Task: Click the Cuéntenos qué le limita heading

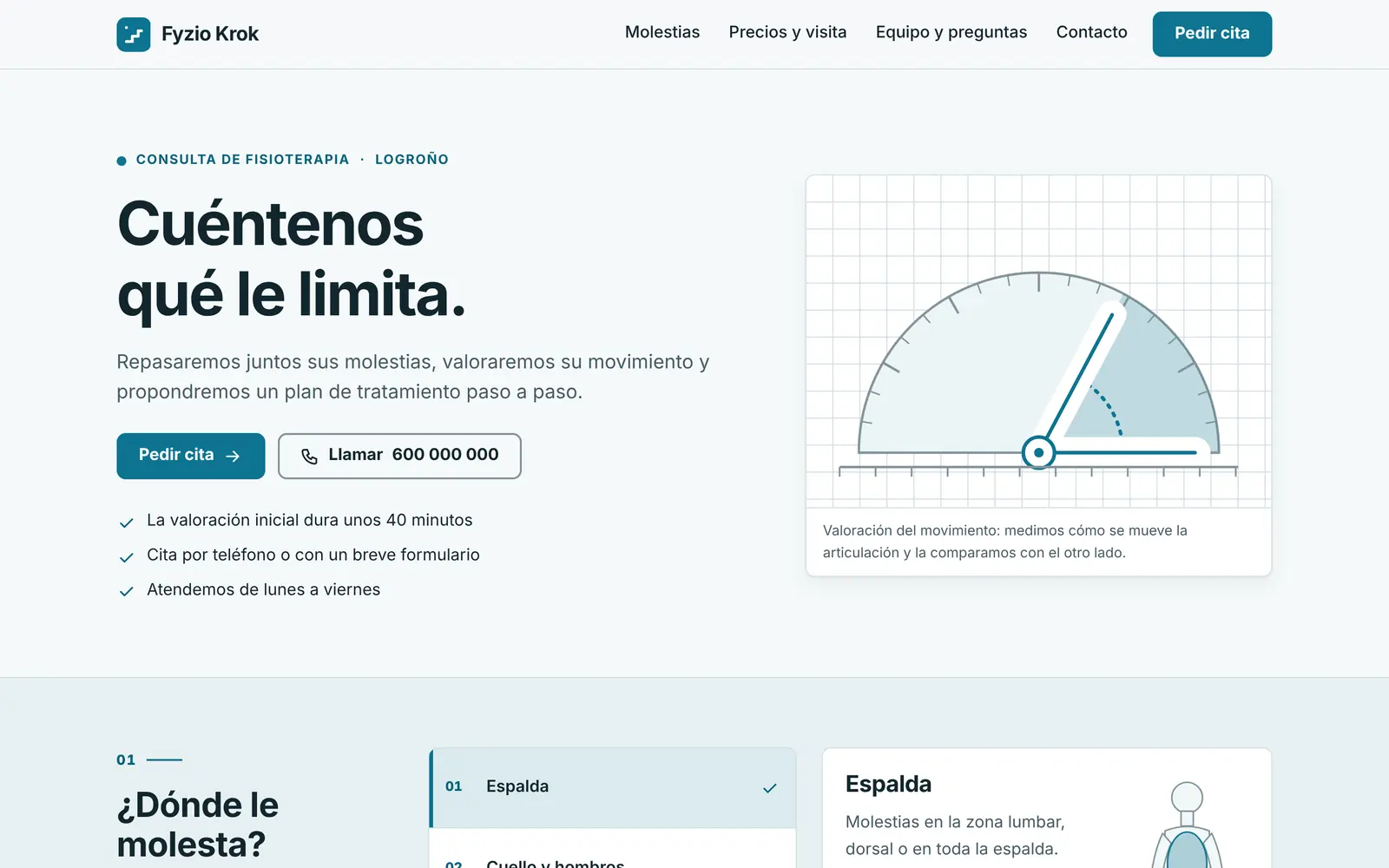Action: pos(292,259)
